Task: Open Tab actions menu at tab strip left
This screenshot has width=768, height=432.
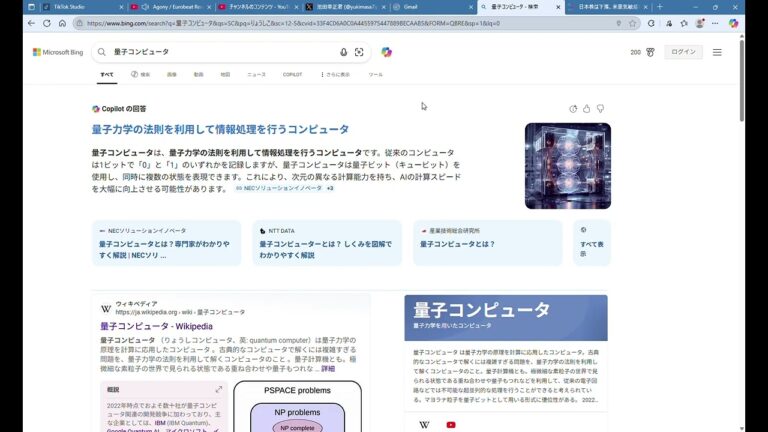Action: (31, 7)
